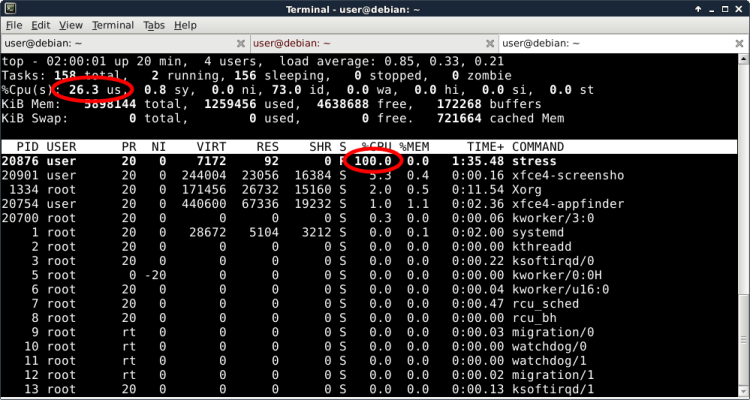750x400 pixels.
Task: Click the ksoftirqd/1 command text
Action: tap(551, 389)
